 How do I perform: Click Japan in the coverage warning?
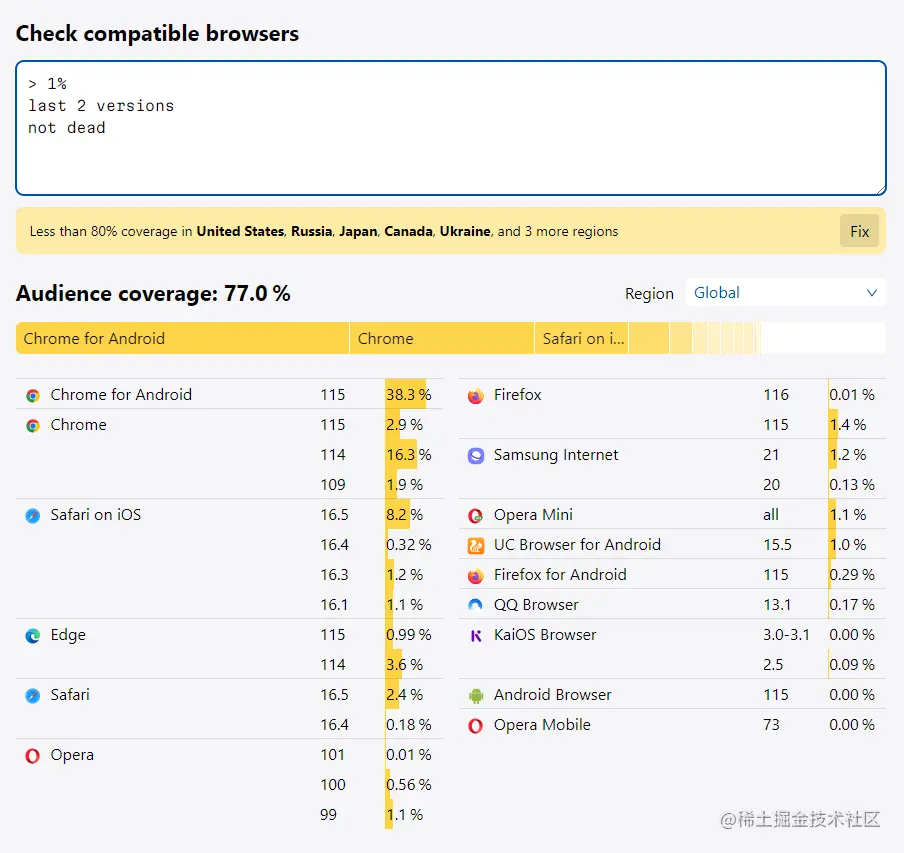(358, 231)
